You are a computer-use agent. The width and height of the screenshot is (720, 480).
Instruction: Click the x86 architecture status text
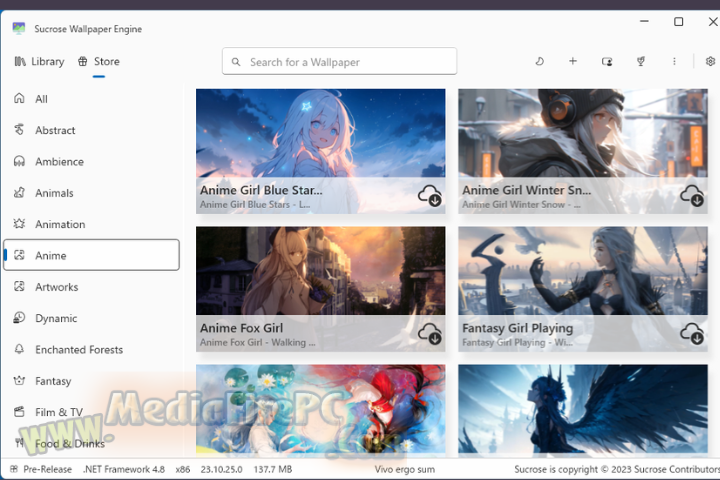click(x=183, y=469)
